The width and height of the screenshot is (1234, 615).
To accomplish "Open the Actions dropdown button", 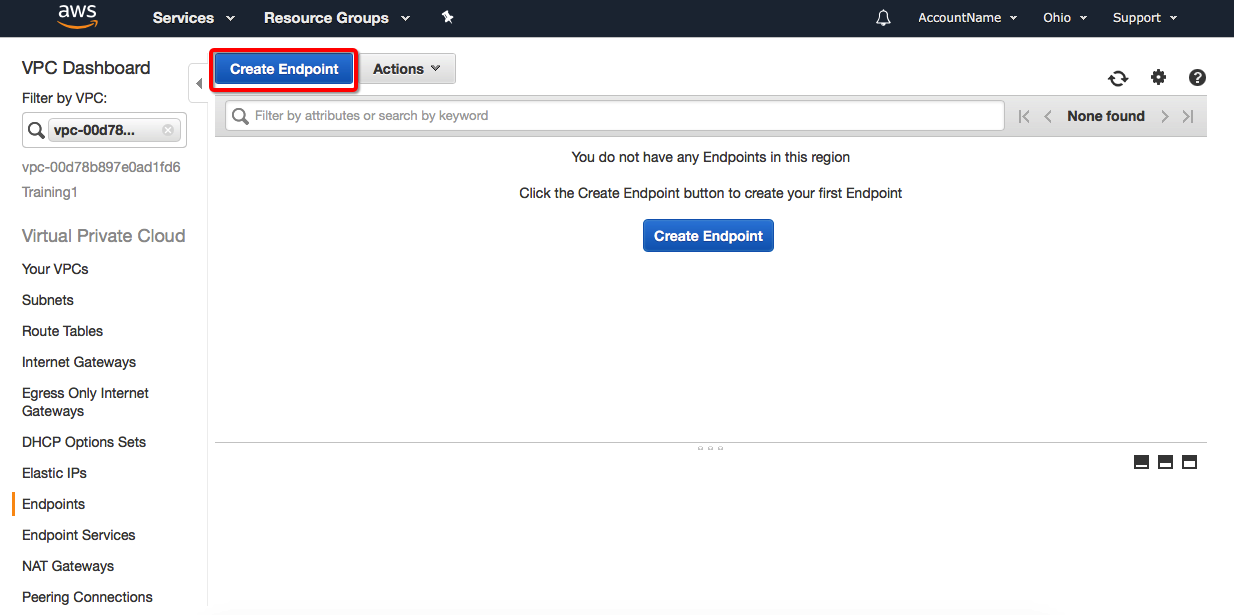I will point(407,69).
